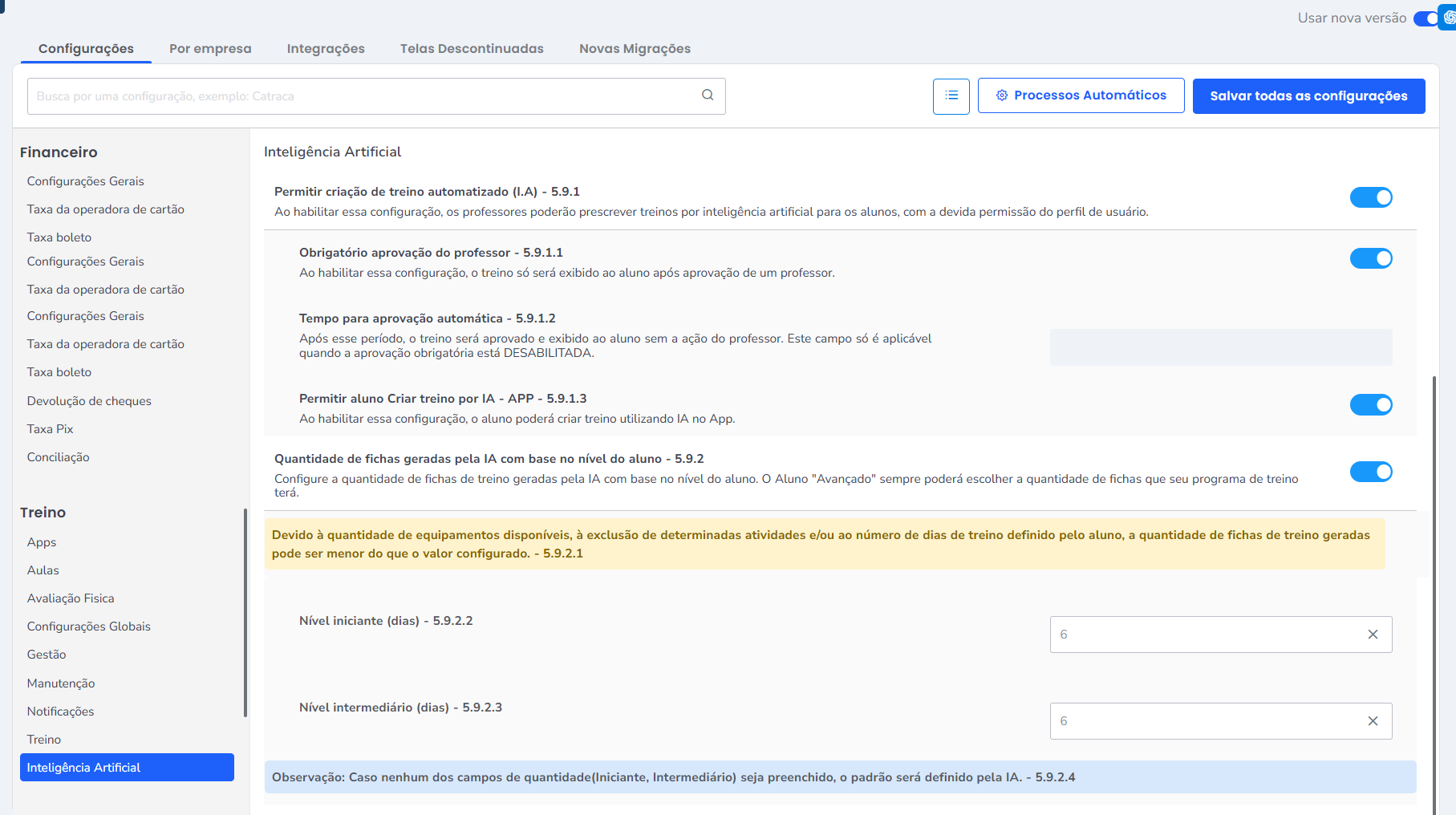Open Avaliação Fisica in the Treino section
This screenshot has height=815, width=1456.
[x=71, y=598]
